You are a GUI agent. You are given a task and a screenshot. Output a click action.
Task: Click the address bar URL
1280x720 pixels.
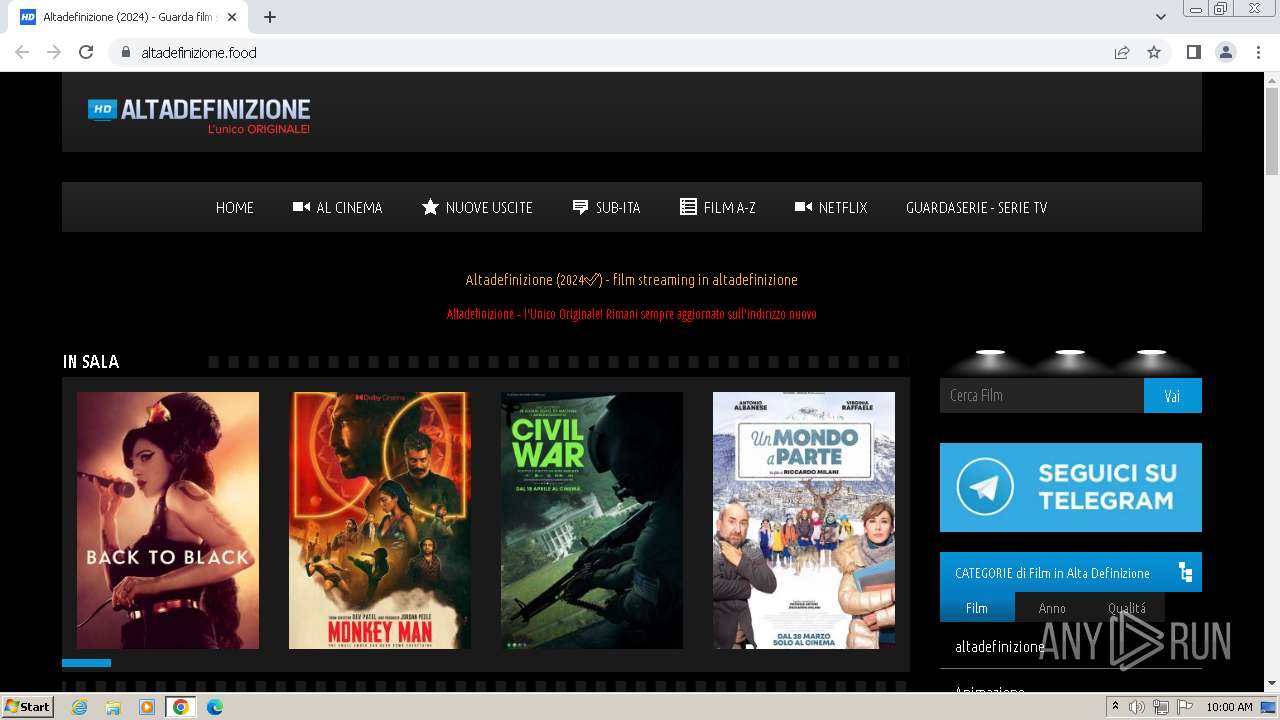pos(199,52)
